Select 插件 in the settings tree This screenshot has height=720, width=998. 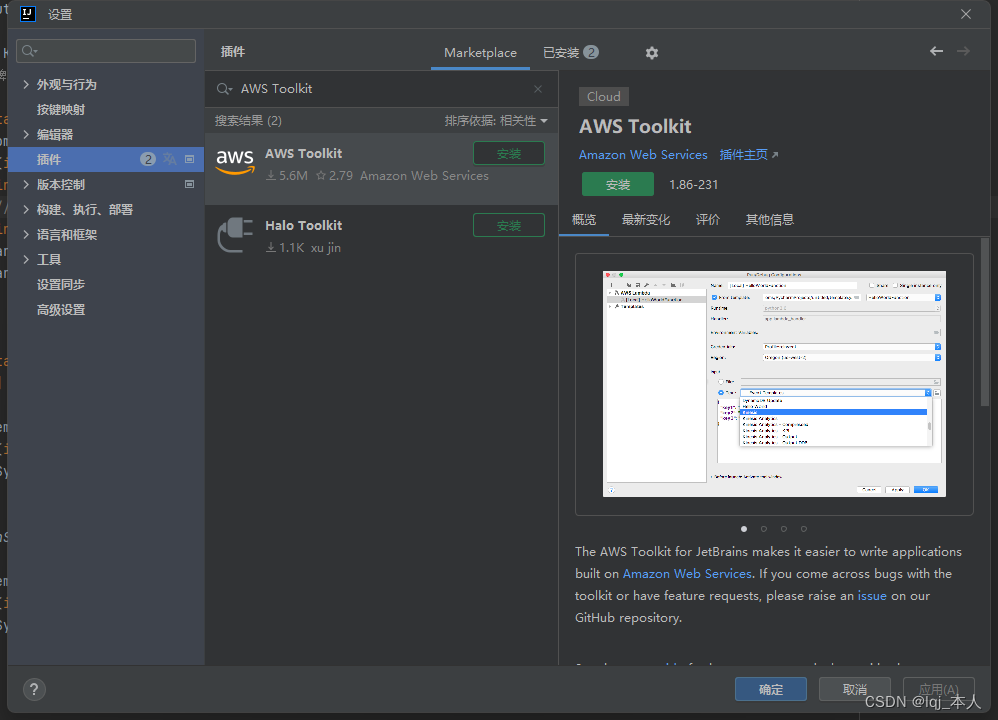[x=106, y=159]
